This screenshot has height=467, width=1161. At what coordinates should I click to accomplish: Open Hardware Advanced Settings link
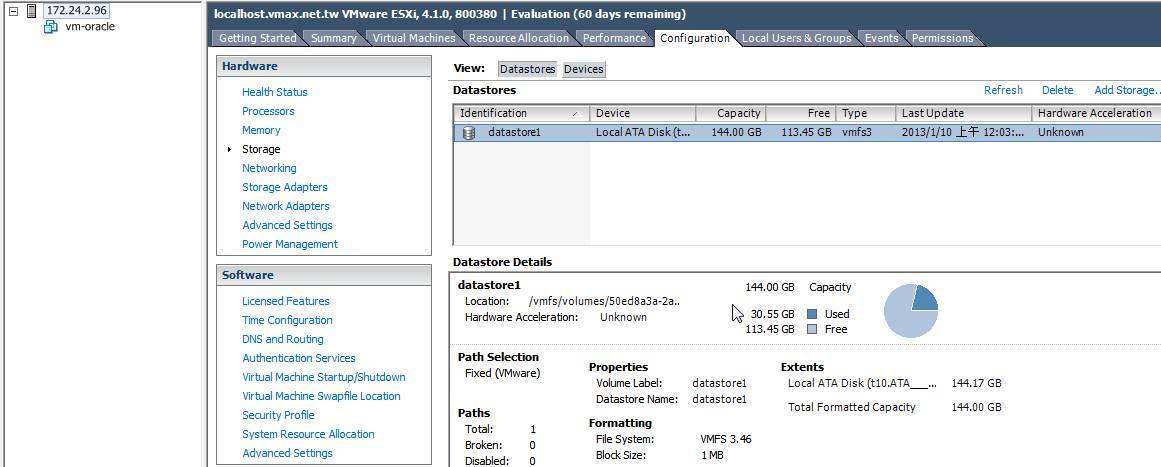287,225
